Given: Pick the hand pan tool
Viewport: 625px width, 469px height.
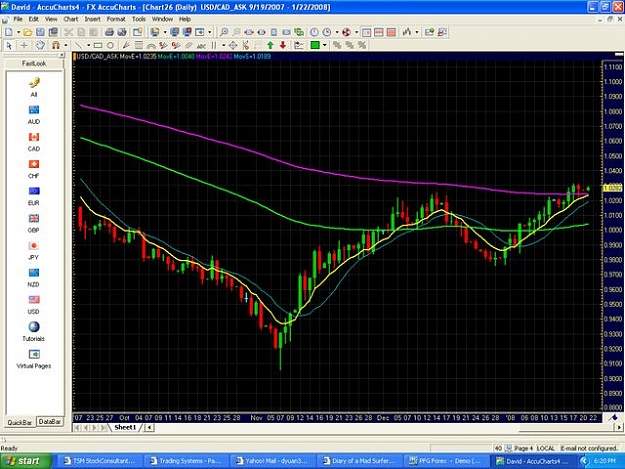Looking at the screenshot, I should (x=40, y=45).
